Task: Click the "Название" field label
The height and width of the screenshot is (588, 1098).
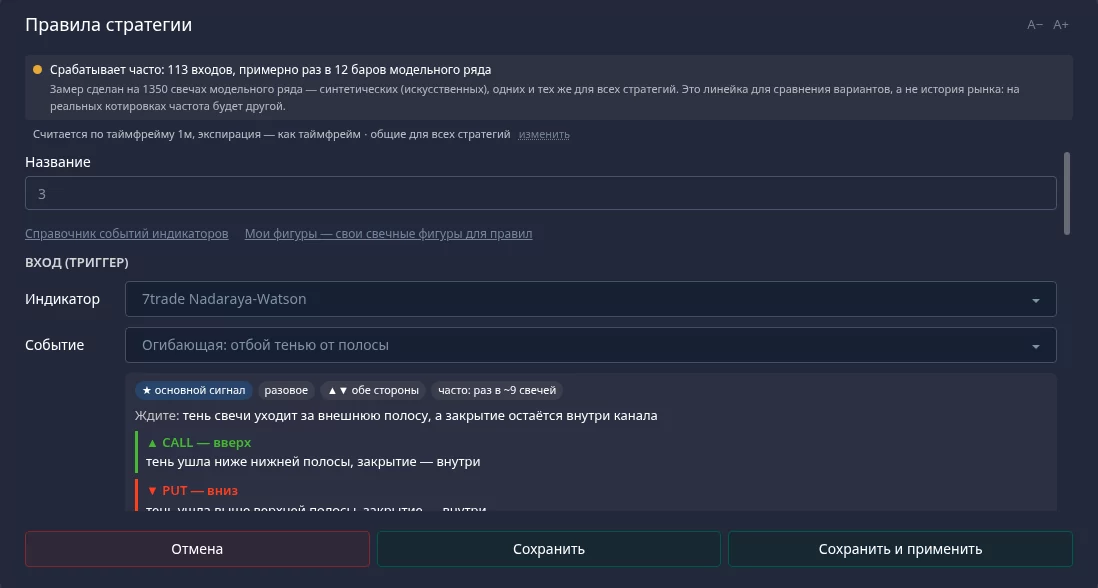Action: [58, 162]
